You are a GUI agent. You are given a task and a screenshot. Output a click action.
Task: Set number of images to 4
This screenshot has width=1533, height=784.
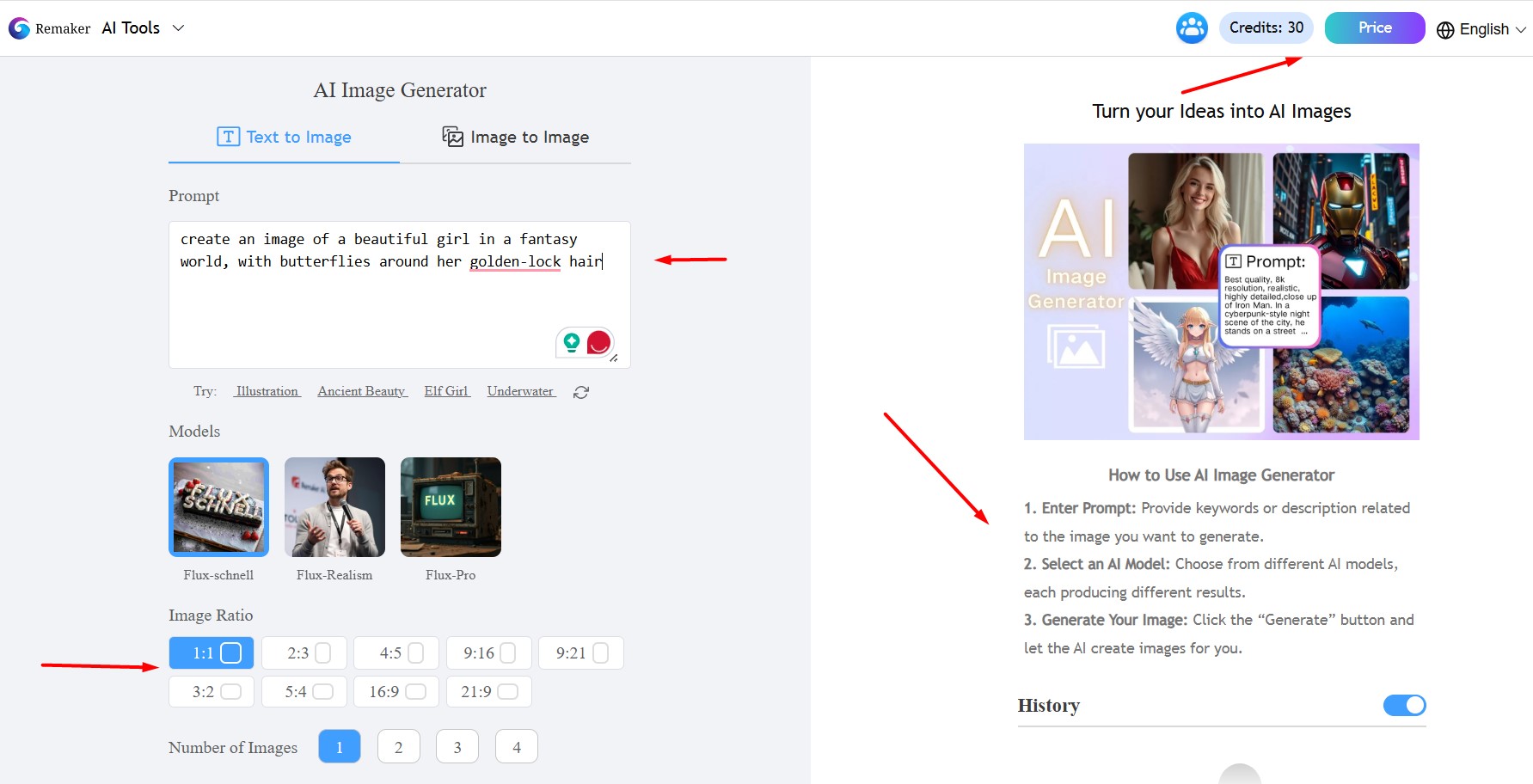[516, 747]
